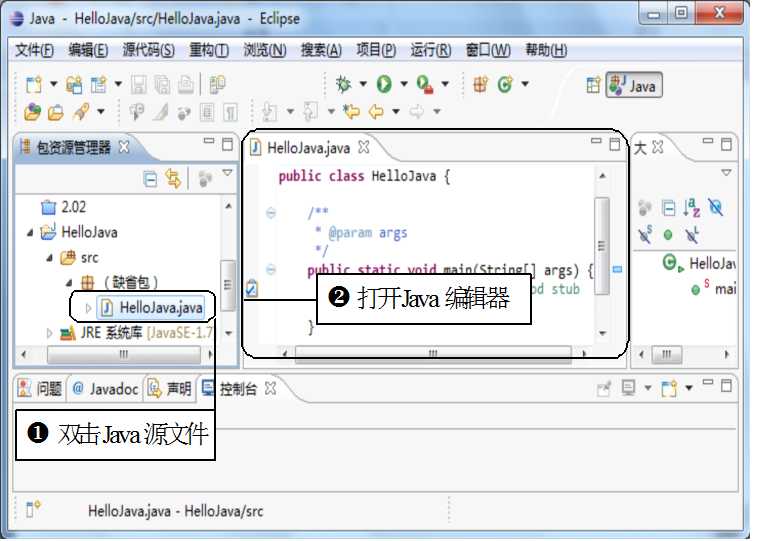Click the Open Perspective icon
The image size is (758, 541).
(593, 85)
